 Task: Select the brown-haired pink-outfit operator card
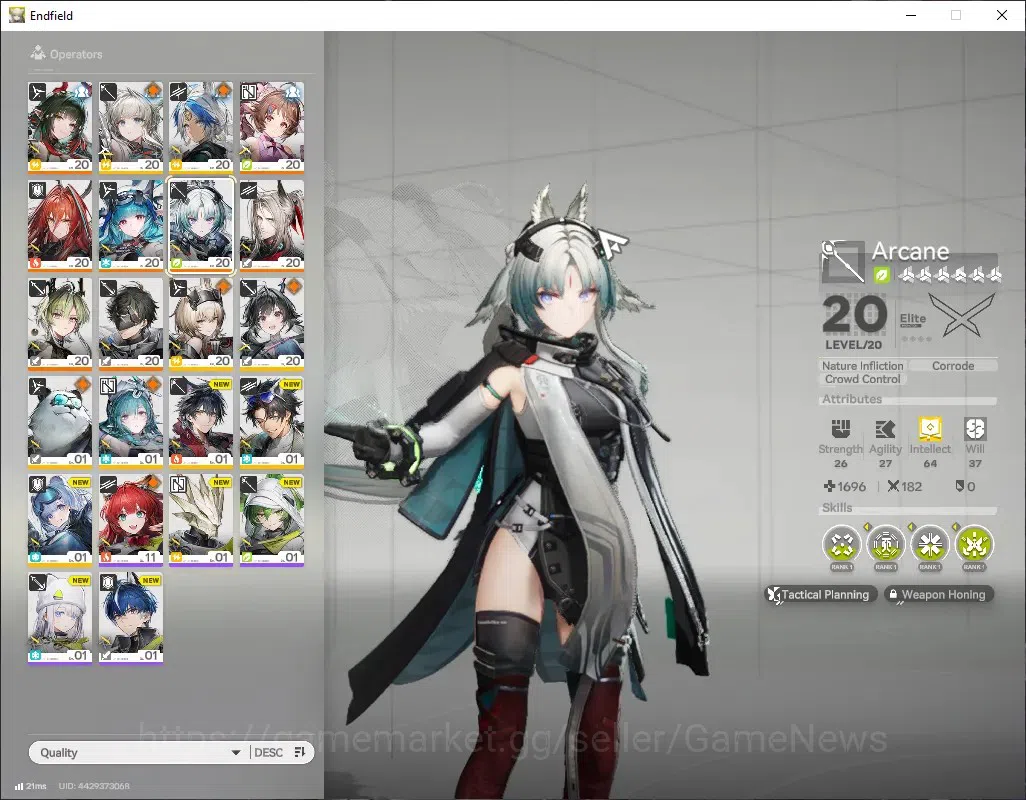pyautogui.click(x=272, y=127)
